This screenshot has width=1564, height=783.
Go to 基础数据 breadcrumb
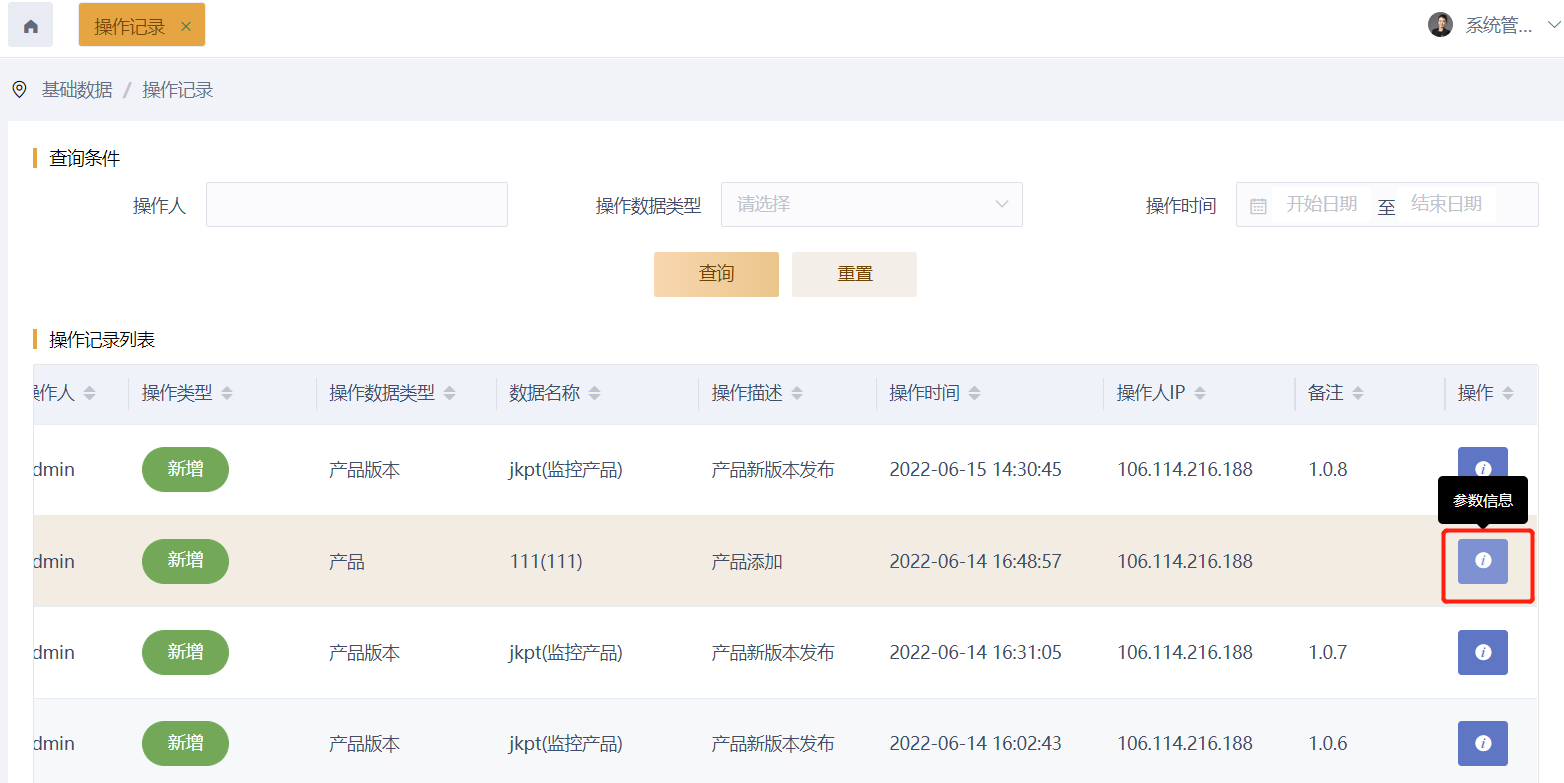(77, 90)
